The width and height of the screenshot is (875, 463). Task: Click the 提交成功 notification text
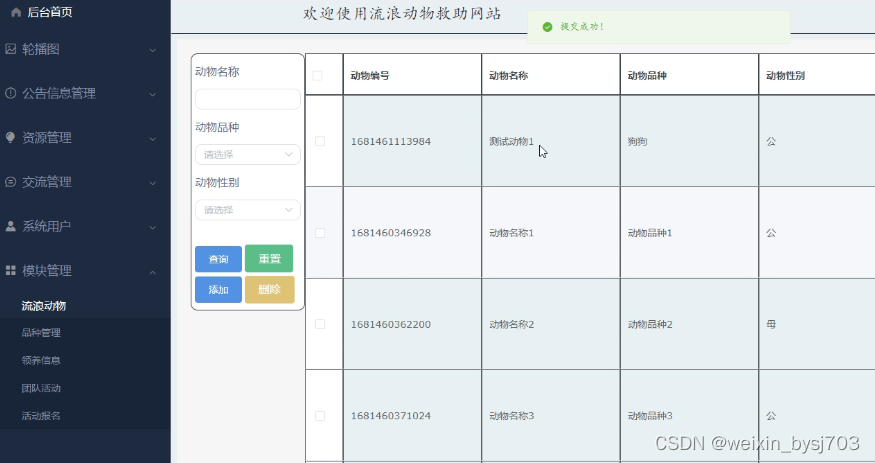pyautogui.click(x=582, y=27)
